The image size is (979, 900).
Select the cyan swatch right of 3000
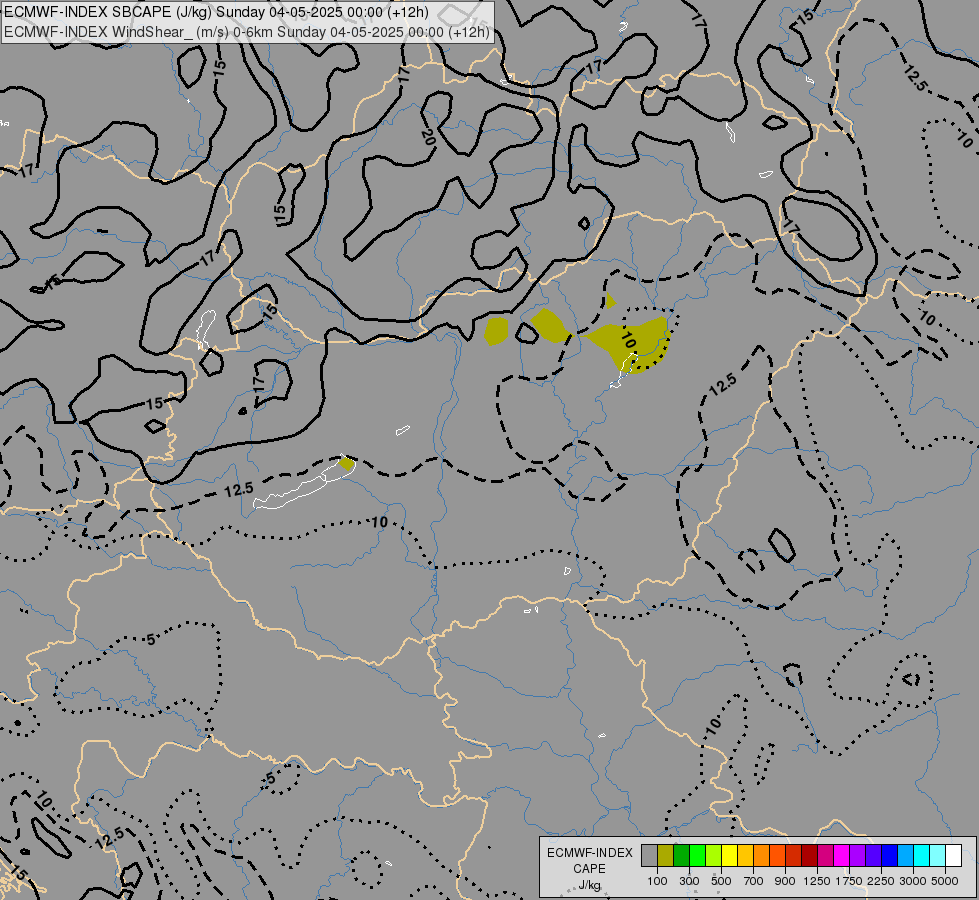point(922,856)
